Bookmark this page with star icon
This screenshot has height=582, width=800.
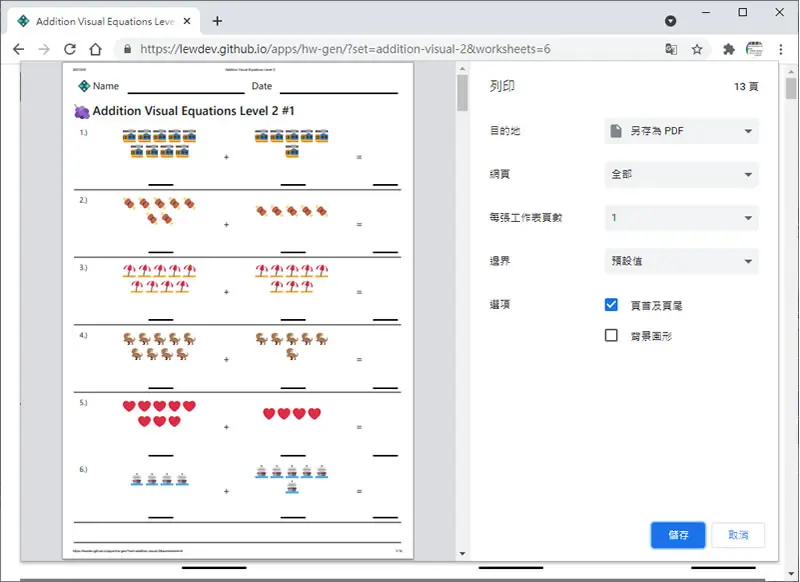tap(697, 49)
